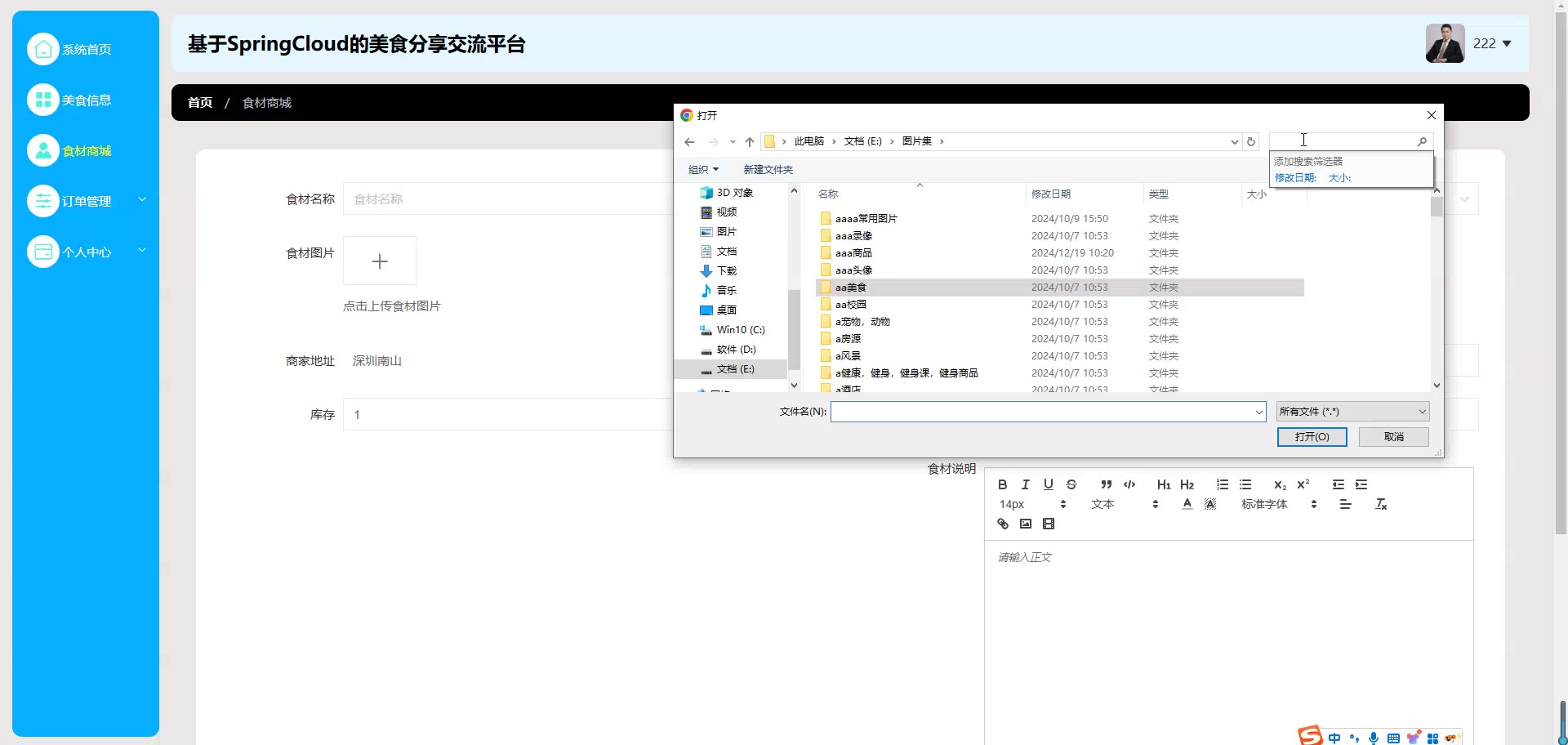
Task: Toggle Chinese/English input mode in Sogou bar
Action: 1334,738
